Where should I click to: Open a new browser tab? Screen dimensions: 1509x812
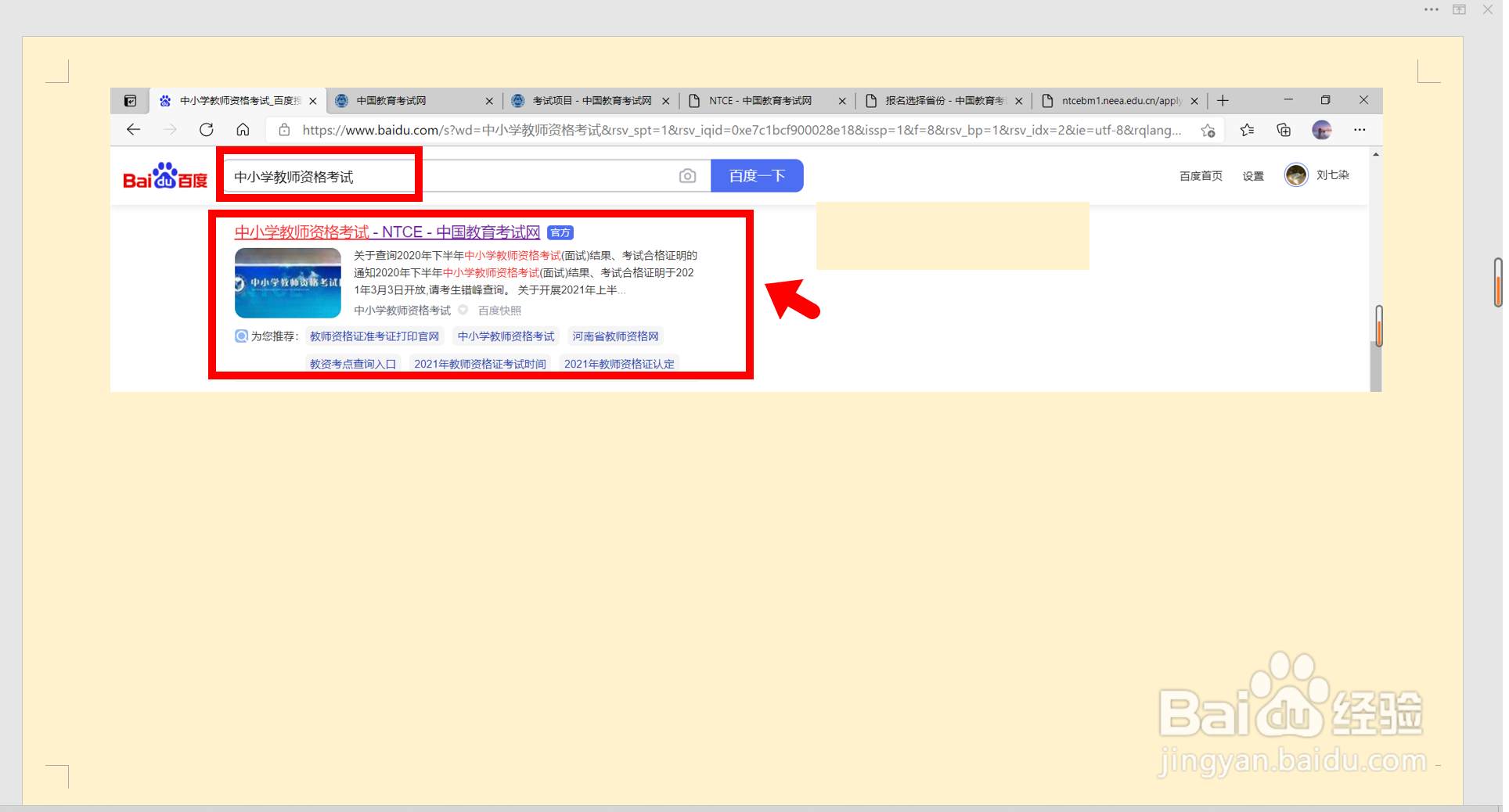pyautogui.click(x=1223, y=101)
